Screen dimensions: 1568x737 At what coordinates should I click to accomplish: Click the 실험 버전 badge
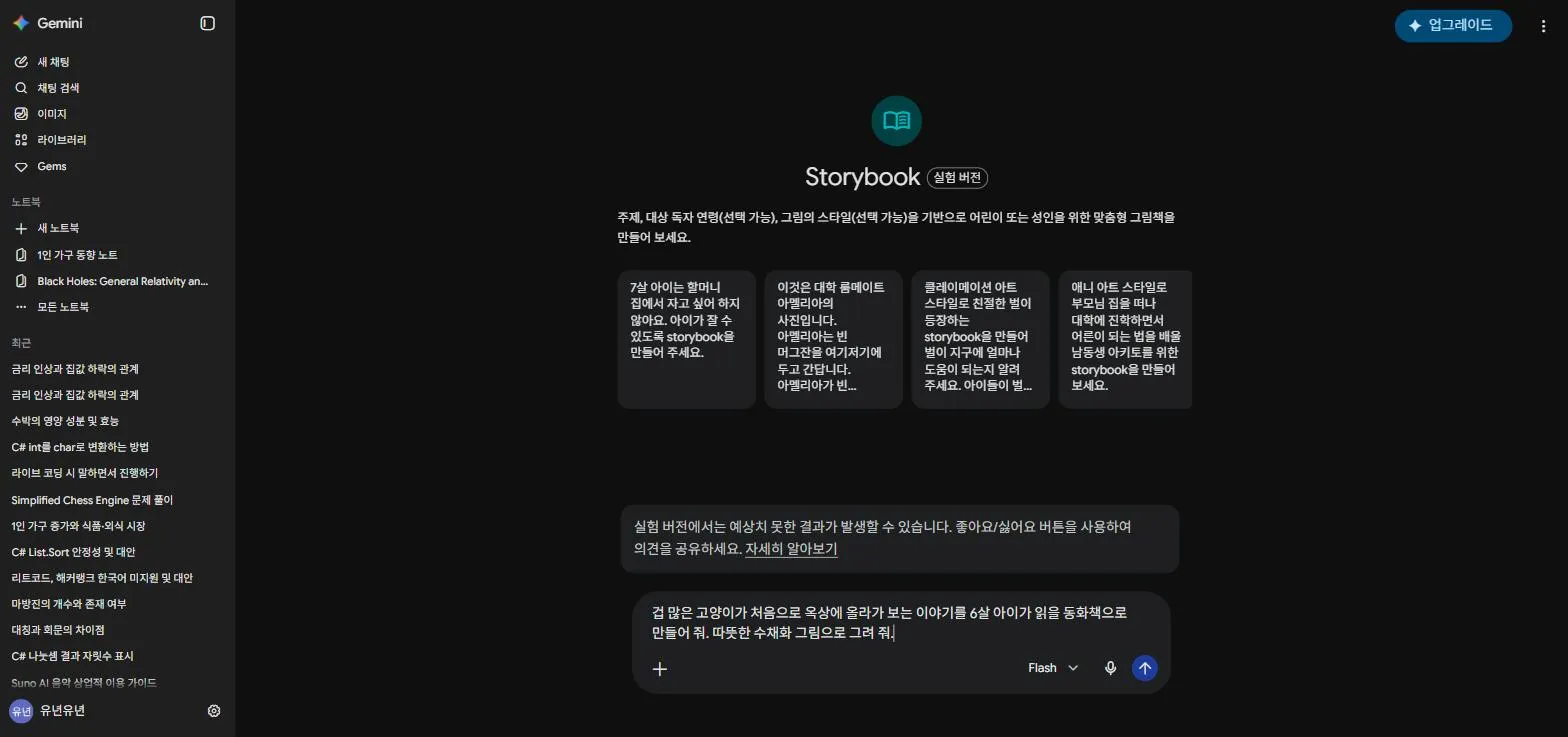[957, 178]
